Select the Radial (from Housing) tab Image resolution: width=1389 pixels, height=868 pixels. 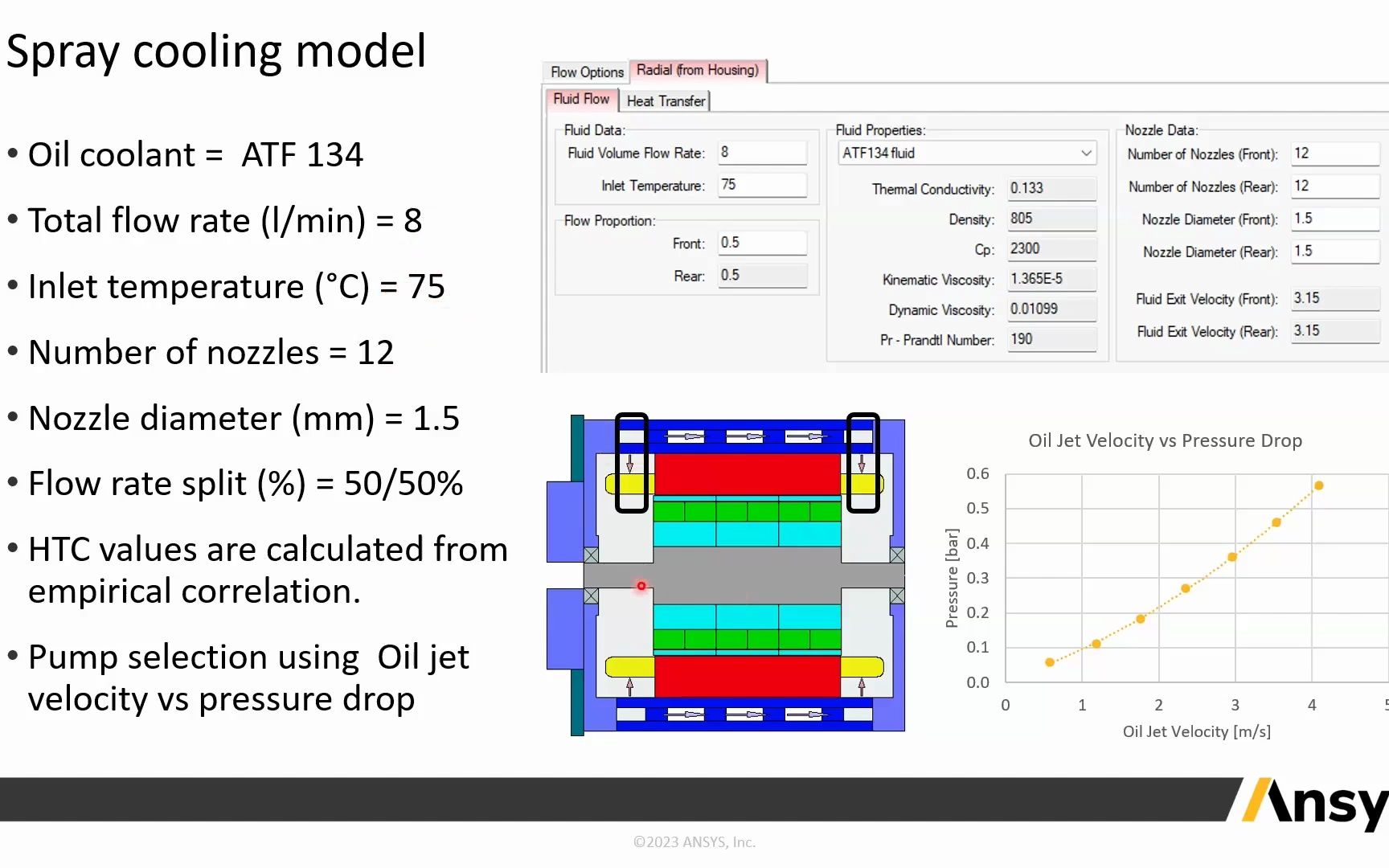(x=698, y=70)
